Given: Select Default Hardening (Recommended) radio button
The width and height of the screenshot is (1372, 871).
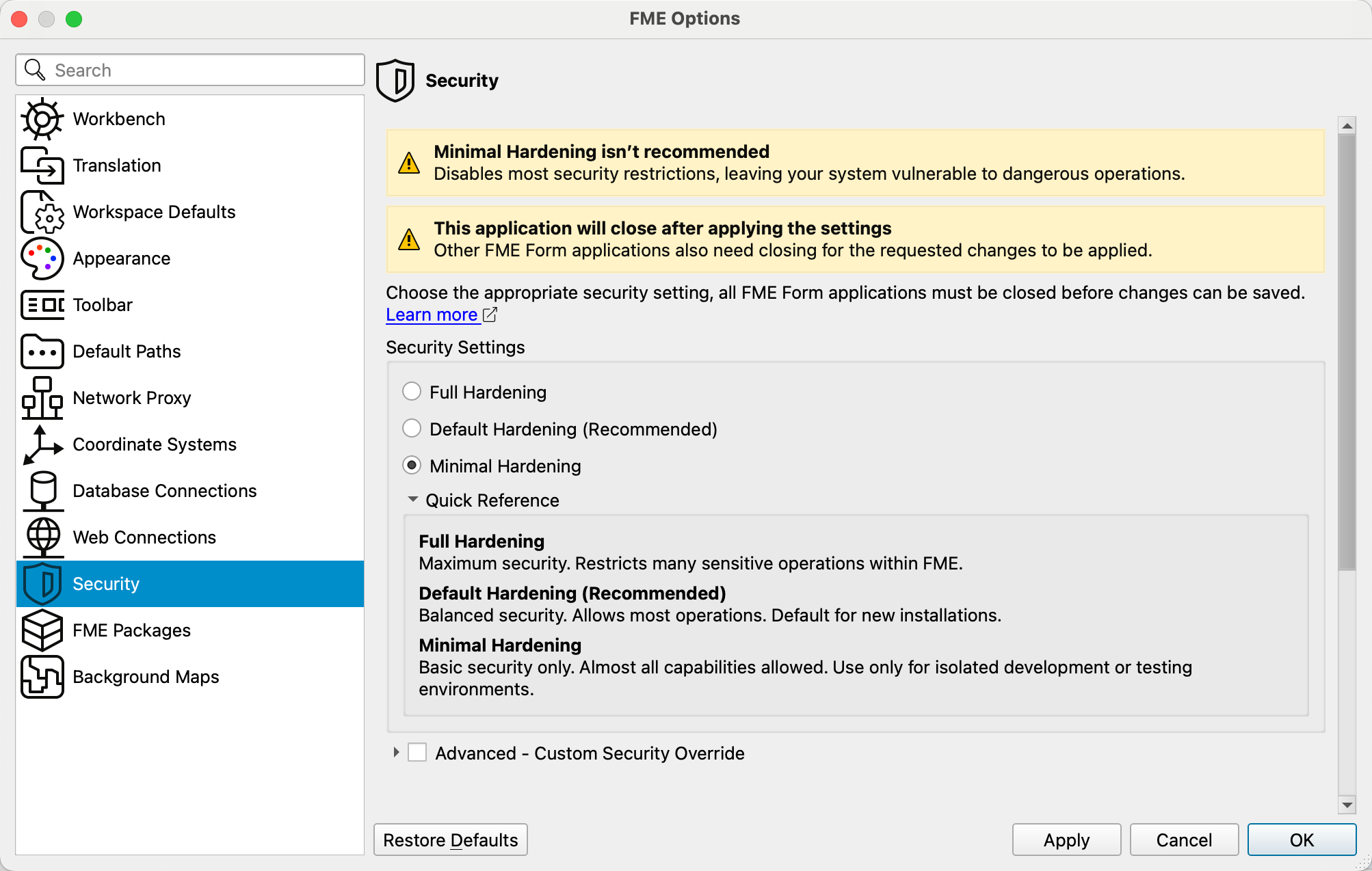Looking at the screenshot, I should (412, 429).
